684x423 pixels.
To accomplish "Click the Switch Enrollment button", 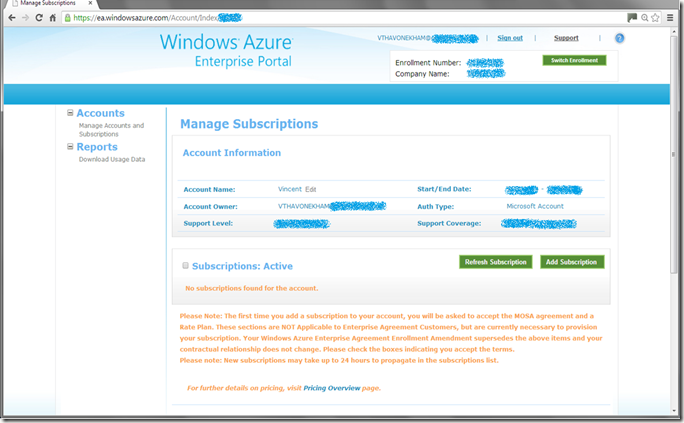I will (x=575, y=60).
